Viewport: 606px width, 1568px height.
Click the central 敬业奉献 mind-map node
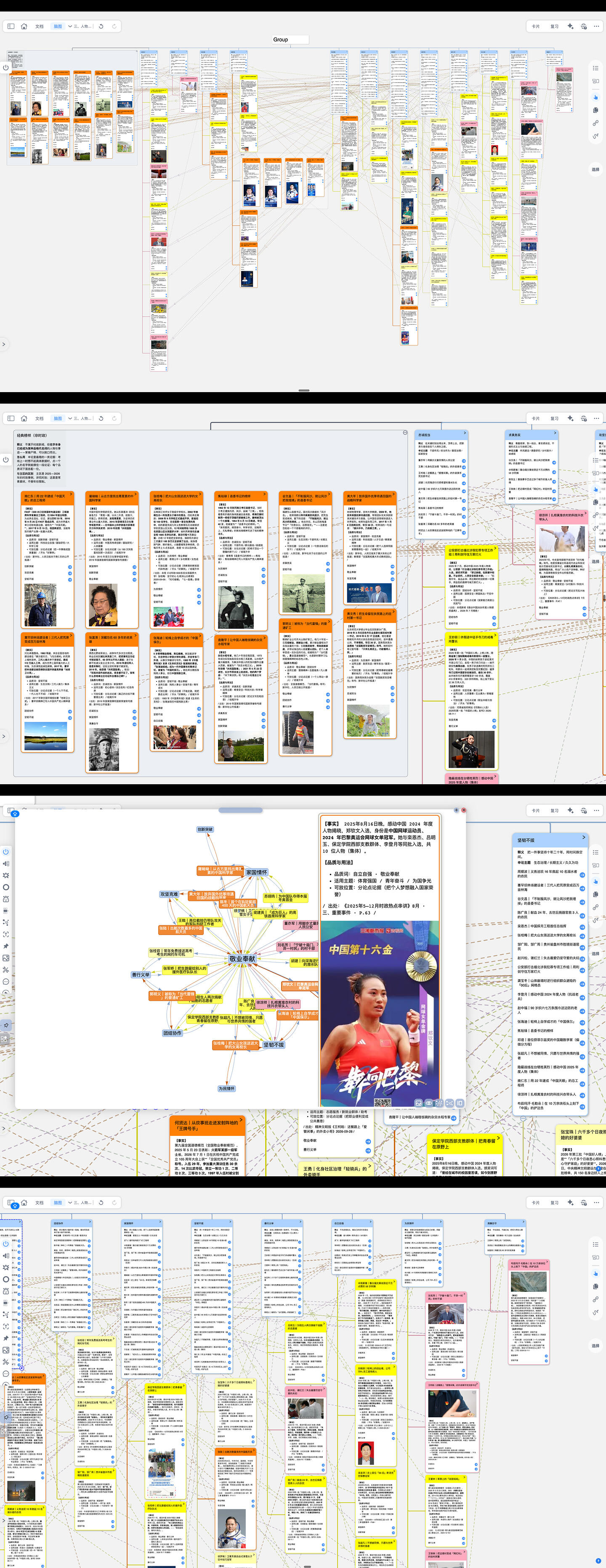(x=242, y=959)
